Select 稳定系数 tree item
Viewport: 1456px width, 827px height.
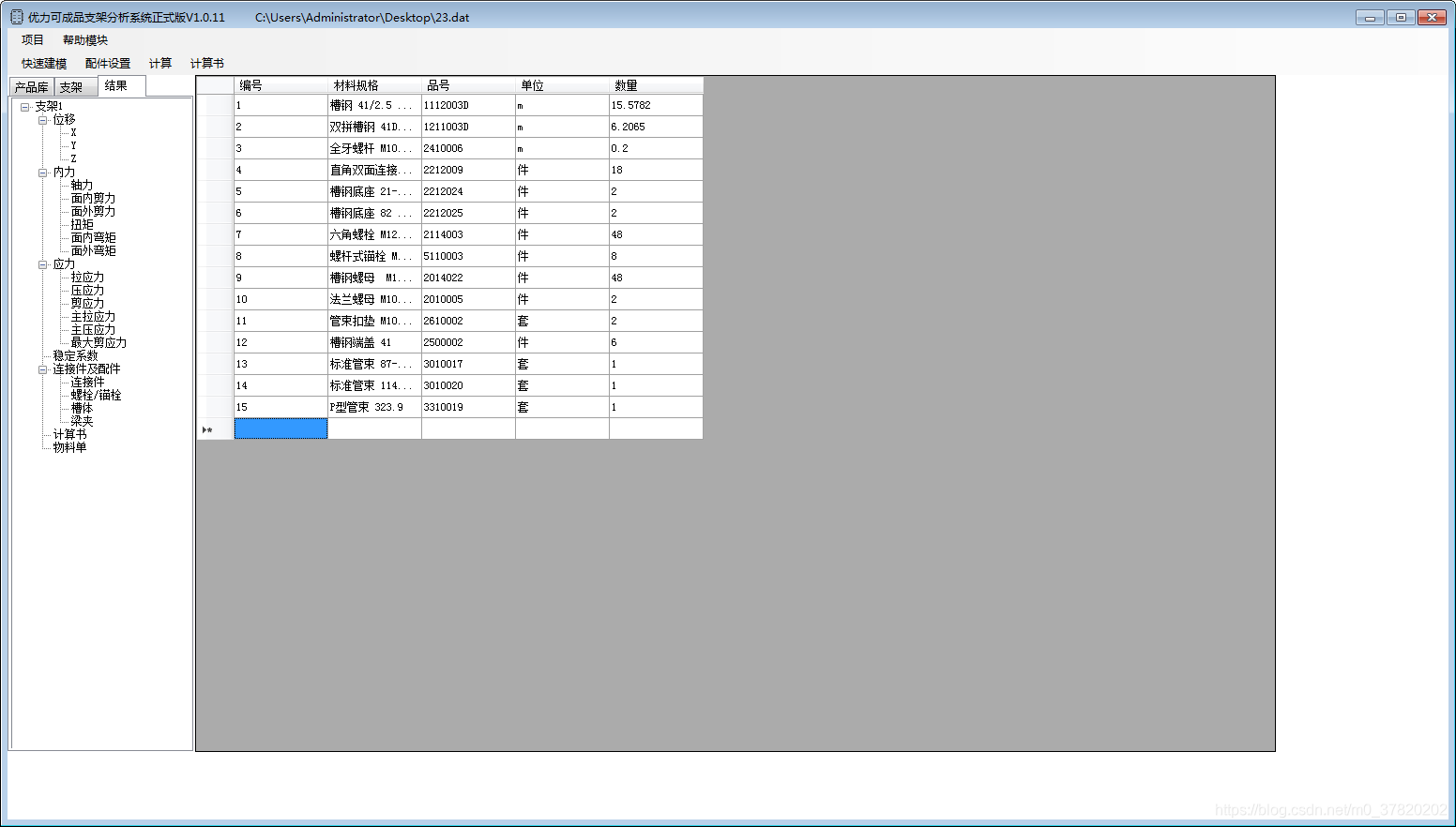(x=75, y=356)
